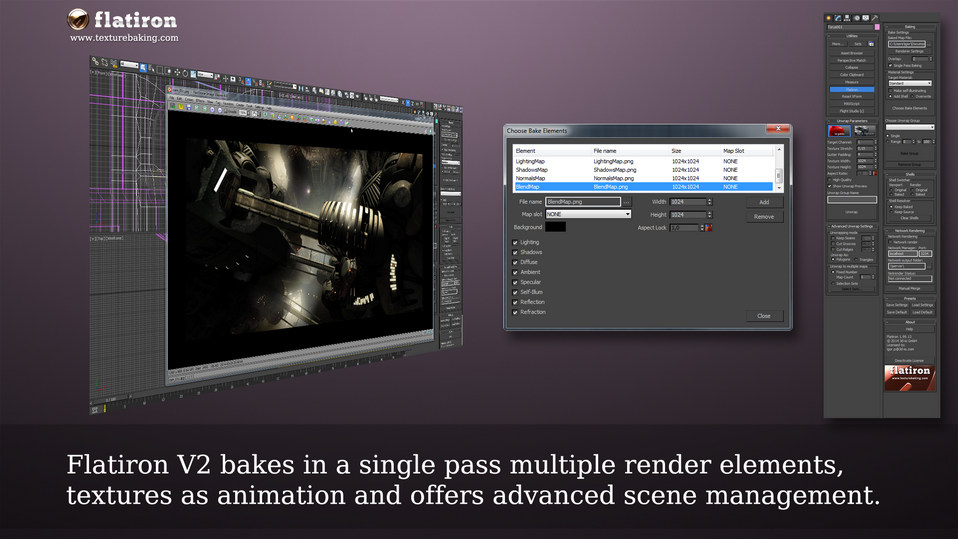This screenshot has height=539, width=958.
Task: Click the flatiron logo at top left
Action: point(122,20)
